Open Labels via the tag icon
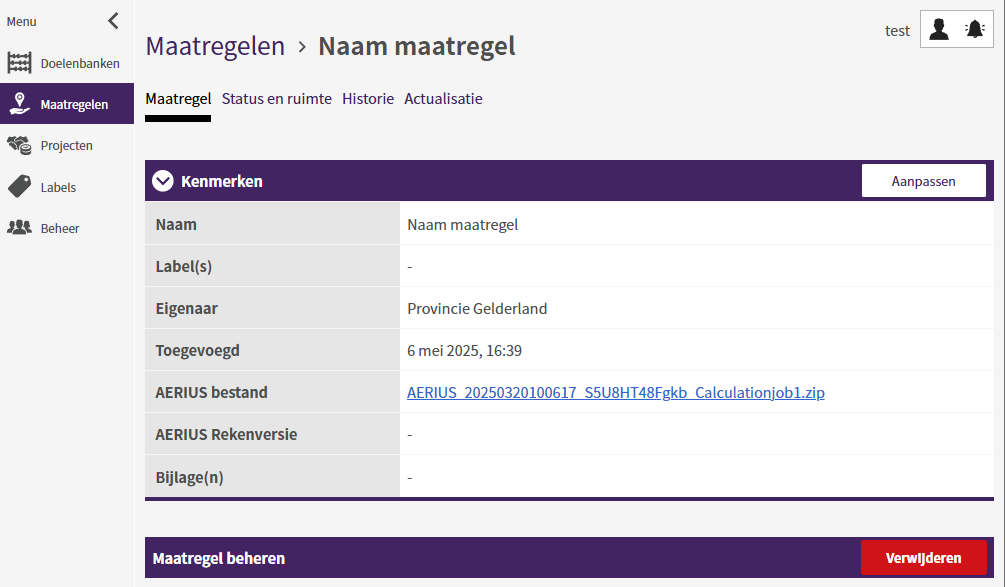 [x=19, y=186]
